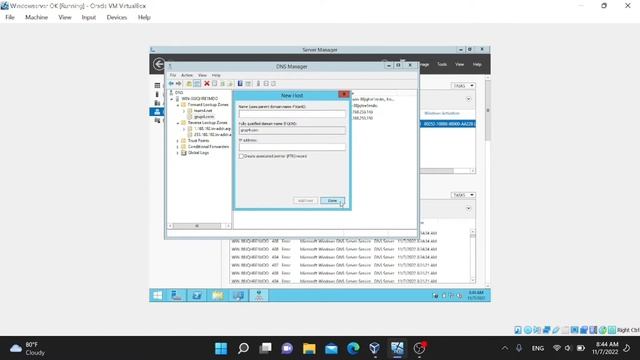The image size is (640, 360).
Task: Open Server Manager from the VM taskbar
Action: 176,295
